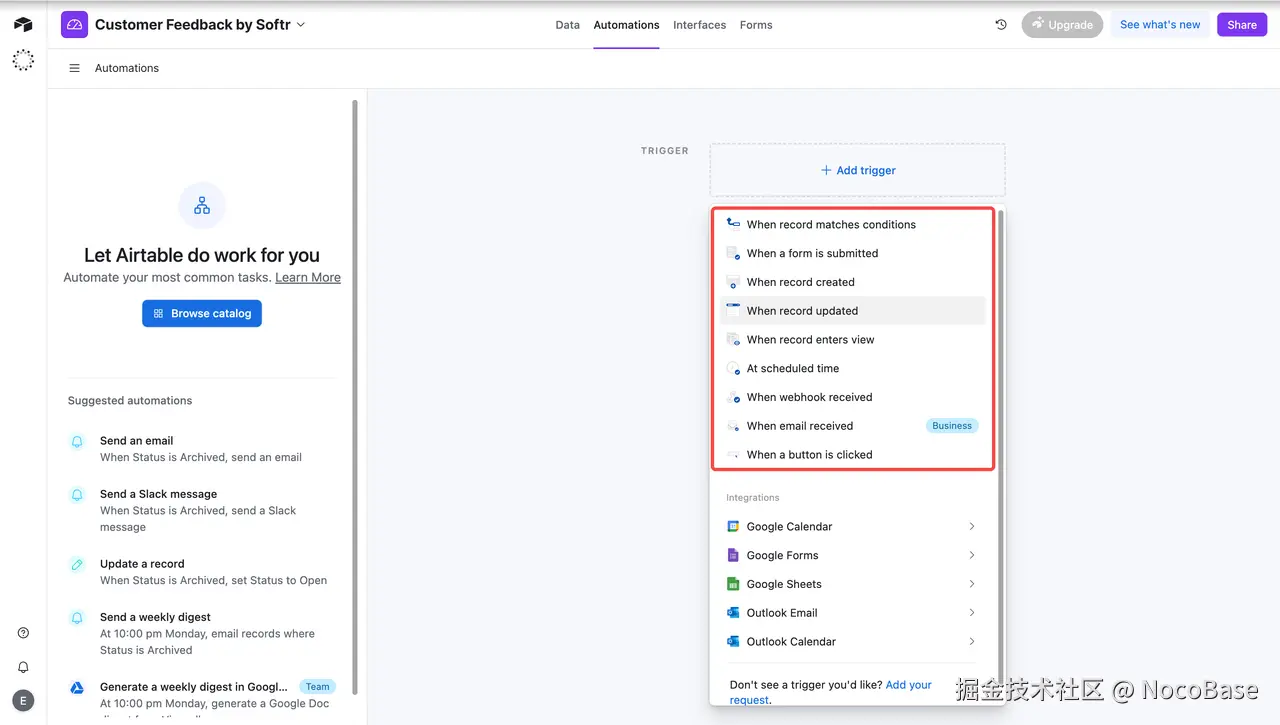Click the Browse catalog button
Screen dimensions: 1280x725
pyautogui.click(x=202, y=313)
